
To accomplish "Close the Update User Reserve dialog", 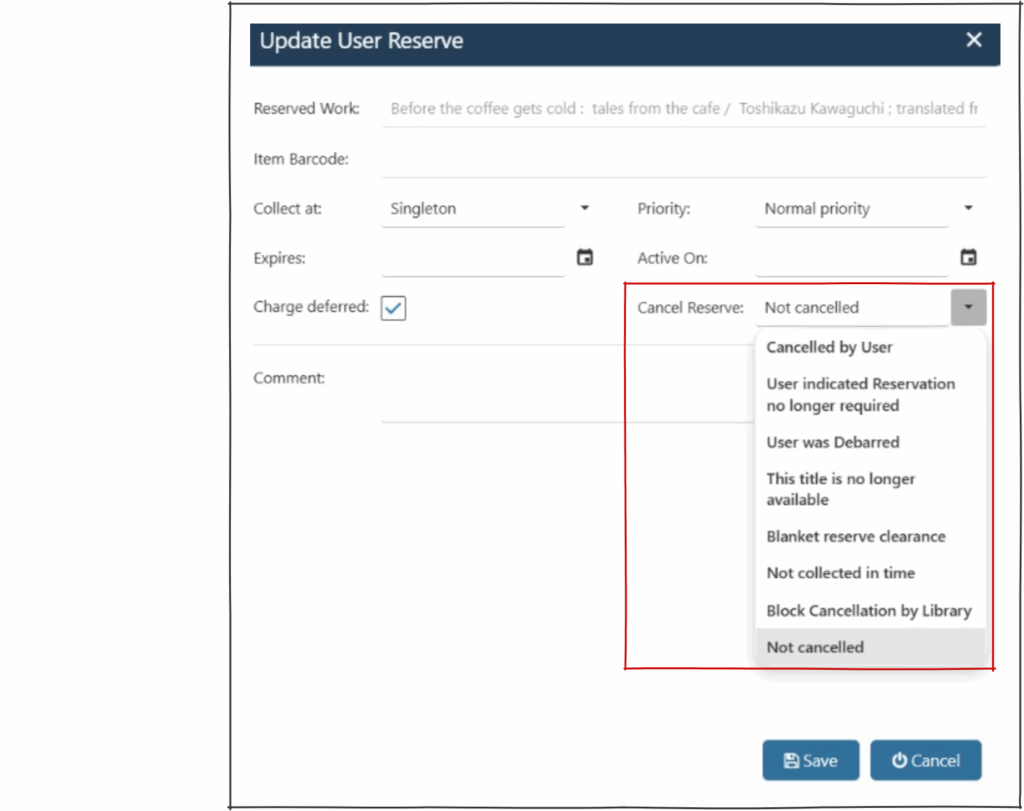I will 974,40.
